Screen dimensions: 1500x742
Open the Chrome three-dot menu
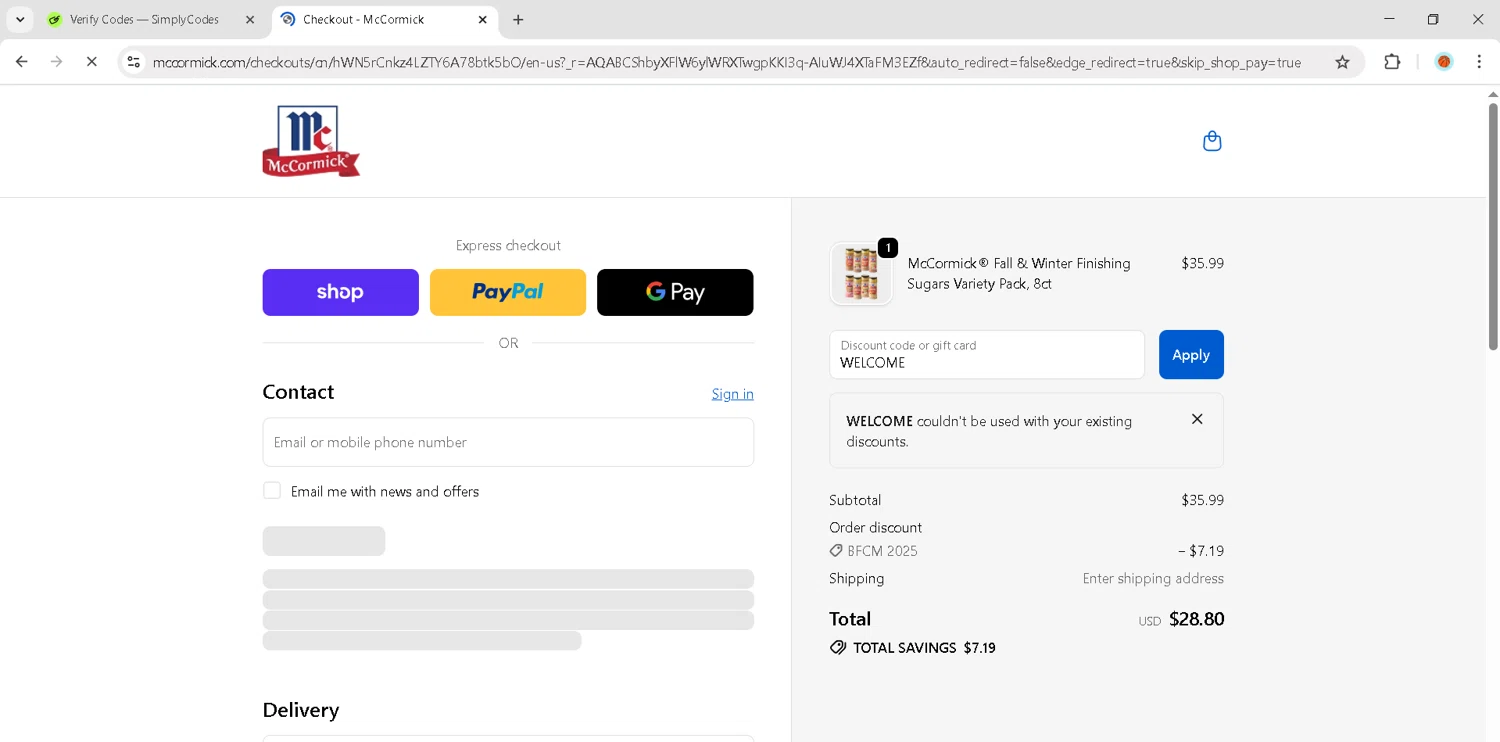[1479, 62]
